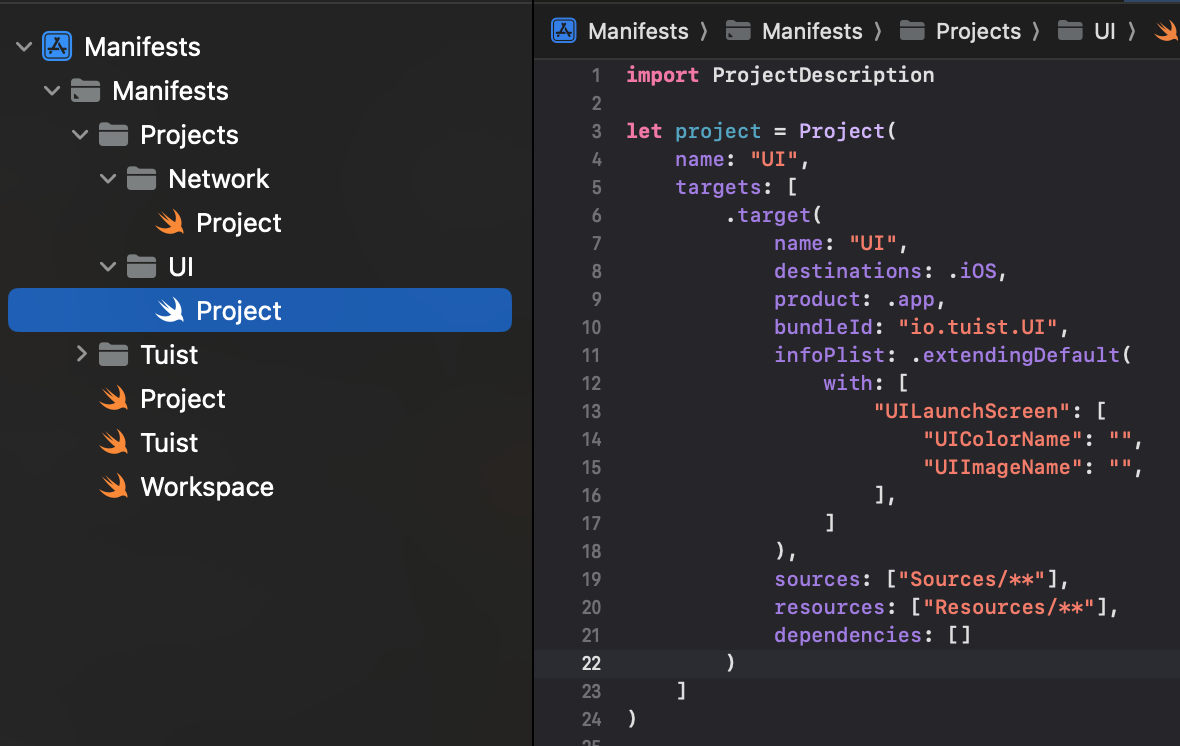Click the Xcode project icon beside root Manifests
The width and height of the screenshot is (1180, 746).
coord(57,47)
